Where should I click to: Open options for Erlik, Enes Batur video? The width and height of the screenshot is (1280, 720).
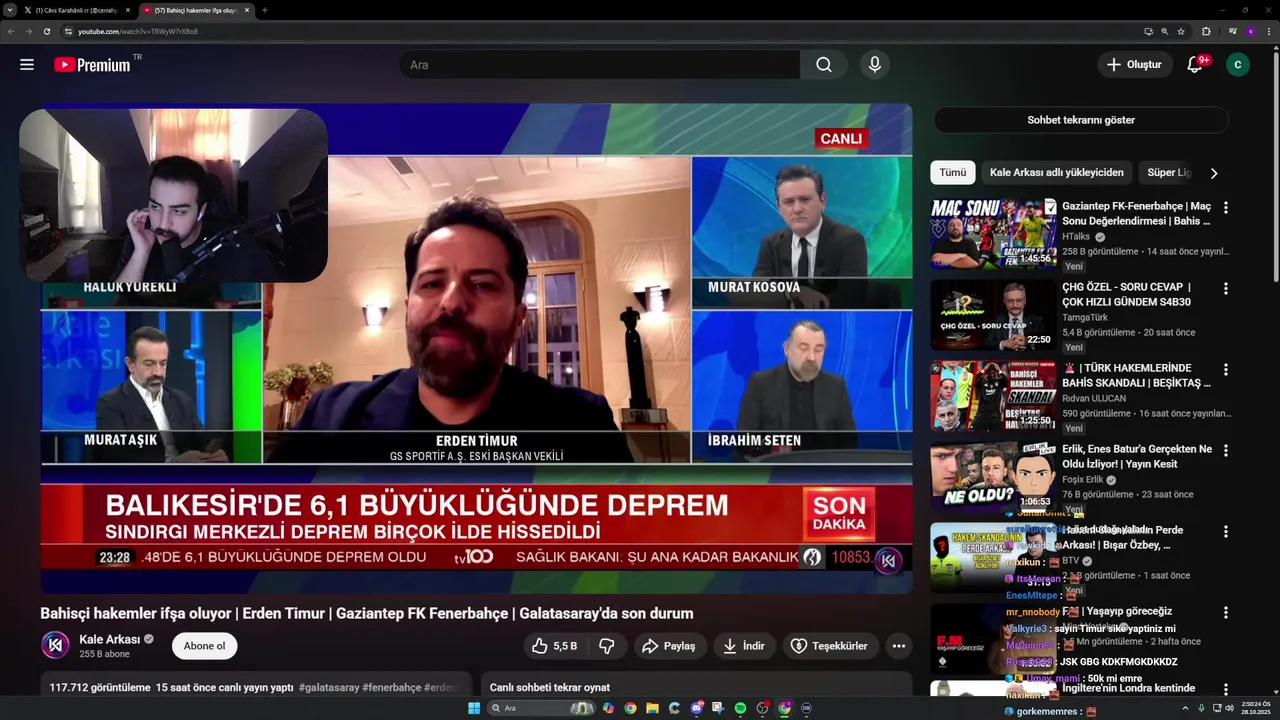tap(1226, 450)
